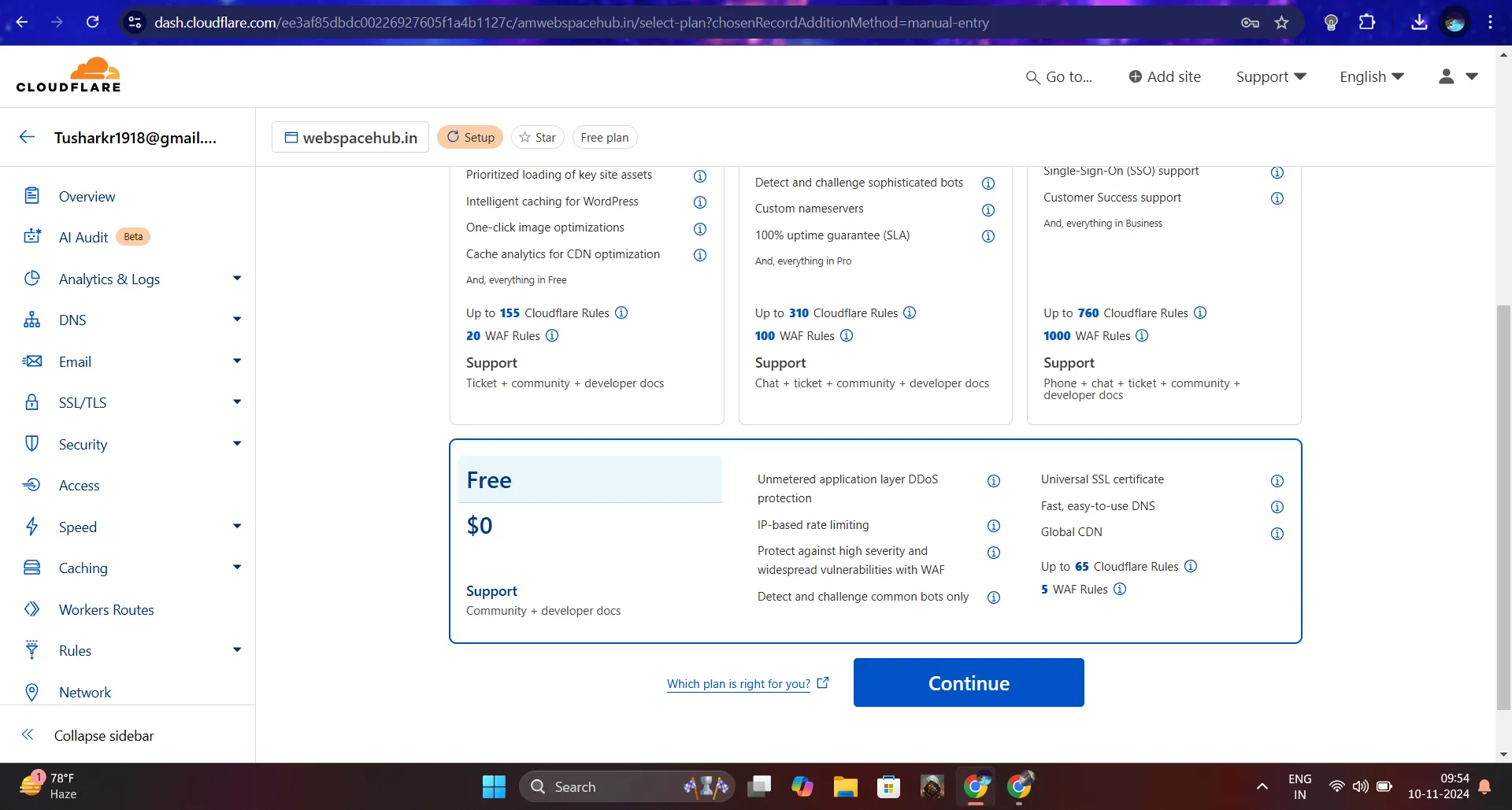This screenshot has width=1512, height=810.
Task: Open the Windows Start menu
Action: pyautogui.click(x=494, y=786)
